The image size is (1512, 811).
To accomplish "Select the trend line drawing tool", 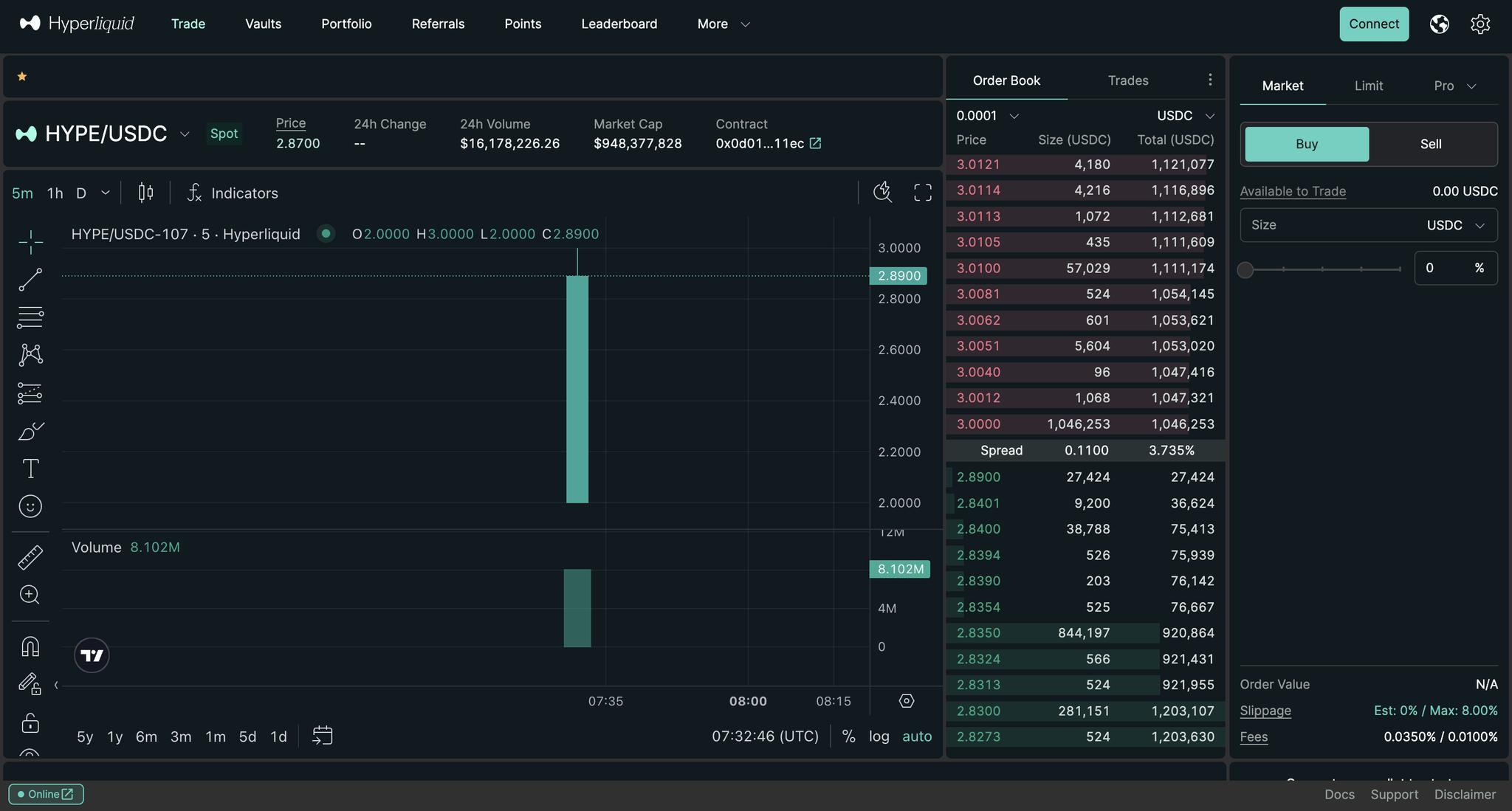I will (x=30, y=280).
